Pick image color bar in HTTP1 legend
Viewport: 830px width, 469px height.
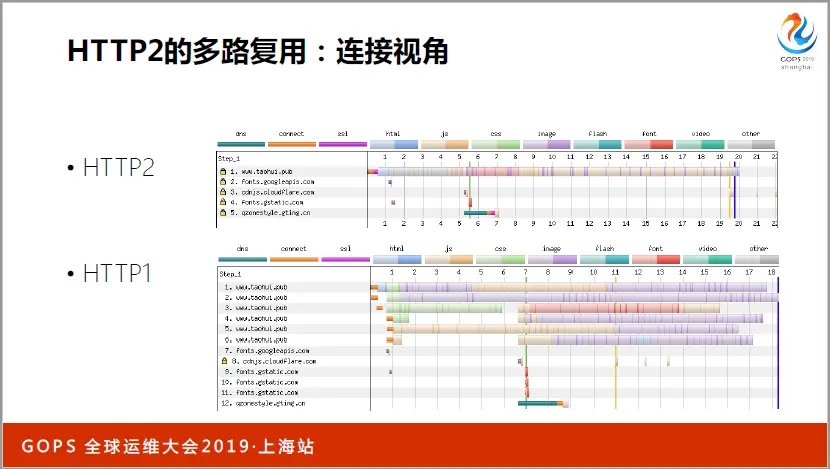pyautogui.click(x=552, y=259)
